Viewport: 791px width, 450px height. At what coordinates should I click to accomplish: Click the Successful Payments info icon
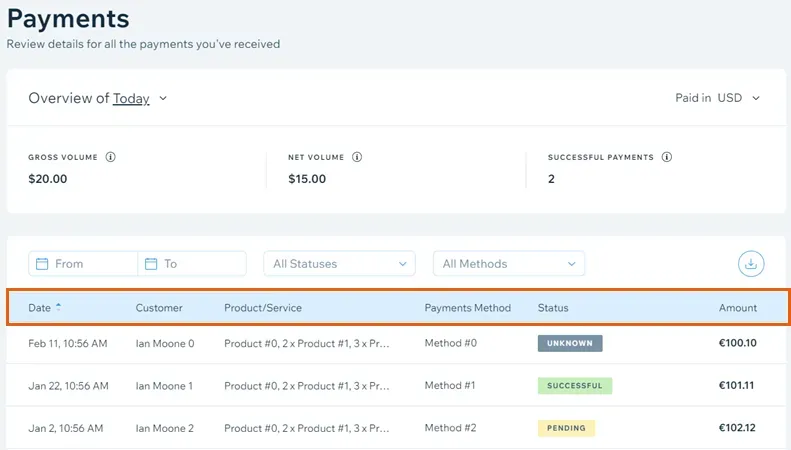(667, 157)
